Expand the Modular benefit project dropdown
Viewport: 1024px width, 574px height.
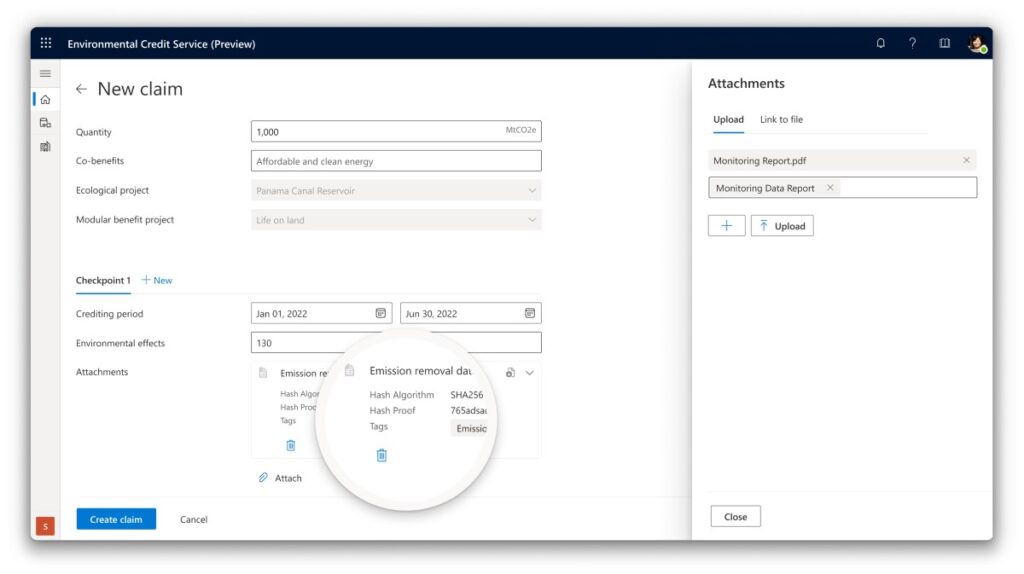(531, 219)
